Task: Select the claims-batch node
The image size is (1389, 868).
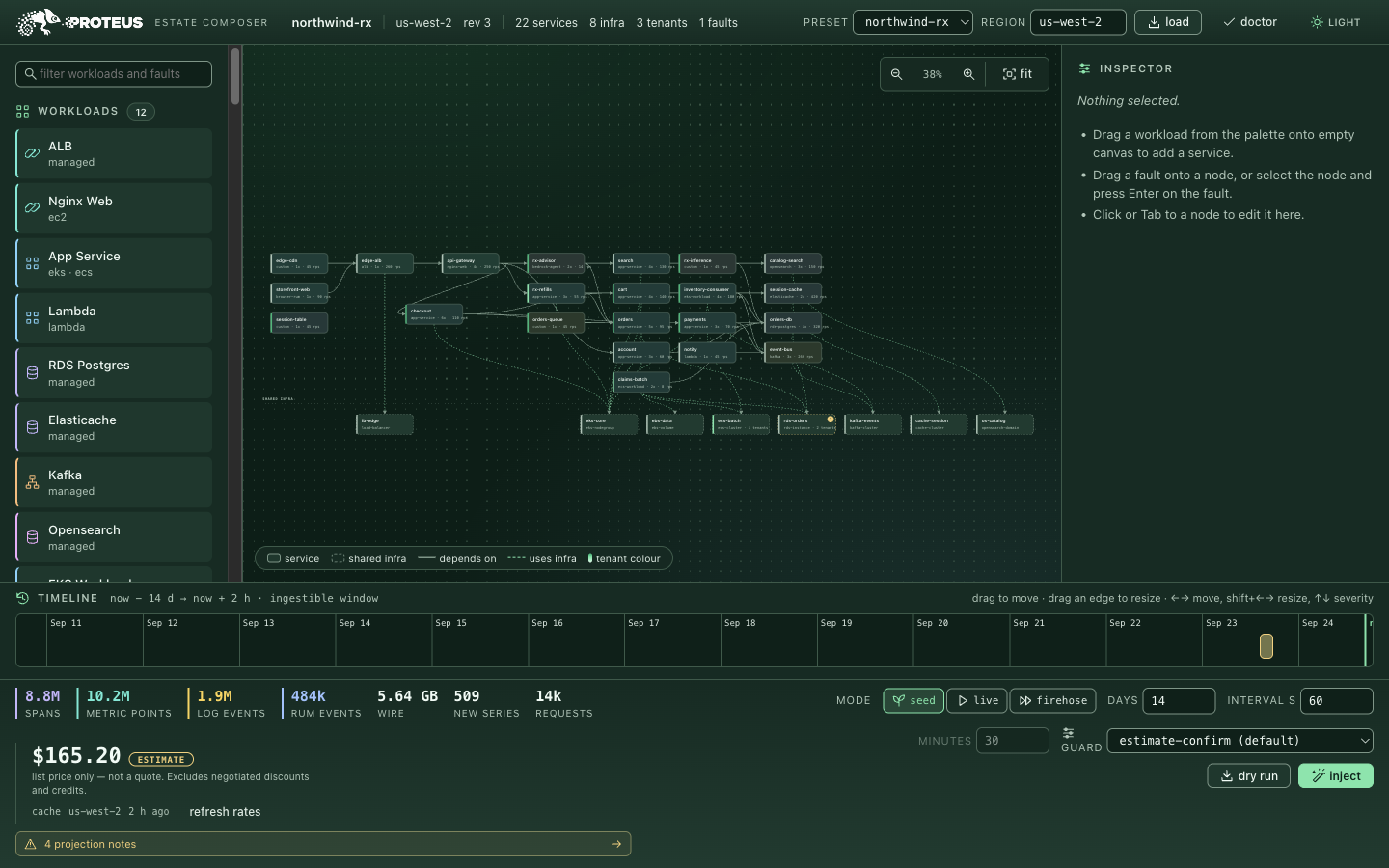Action: [641, 383]
